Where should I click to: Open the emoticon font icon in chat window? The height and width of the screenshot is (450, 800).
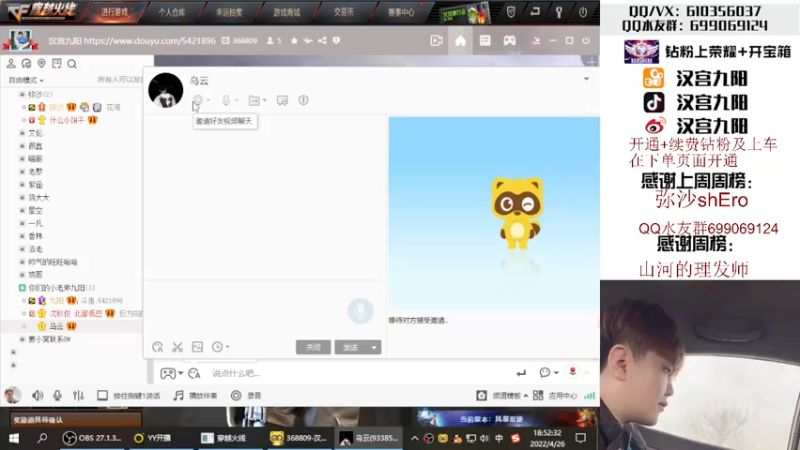158,347
